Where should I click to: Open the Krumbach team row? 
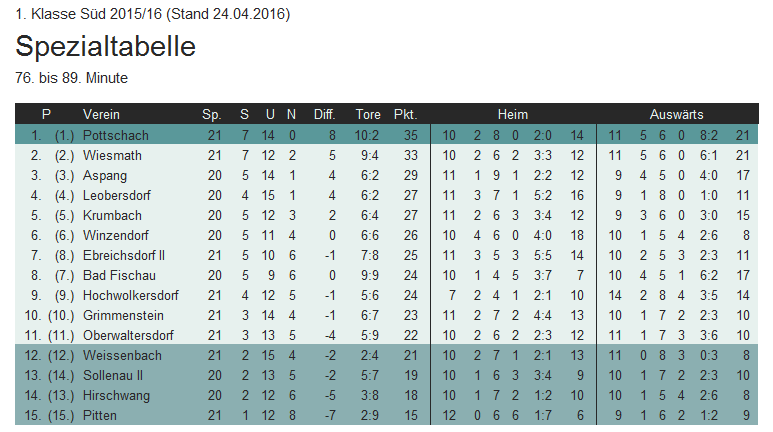point(112,215)
